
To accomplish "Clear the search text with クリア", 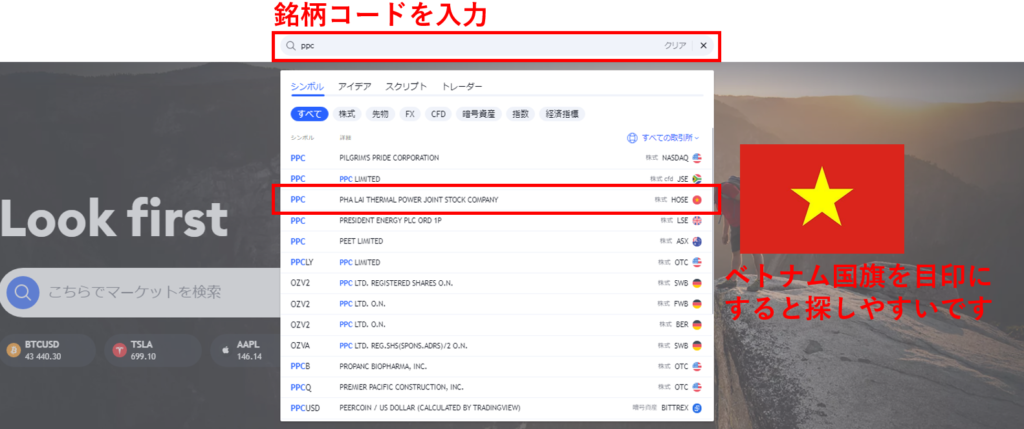I will (x=675, y=46).
